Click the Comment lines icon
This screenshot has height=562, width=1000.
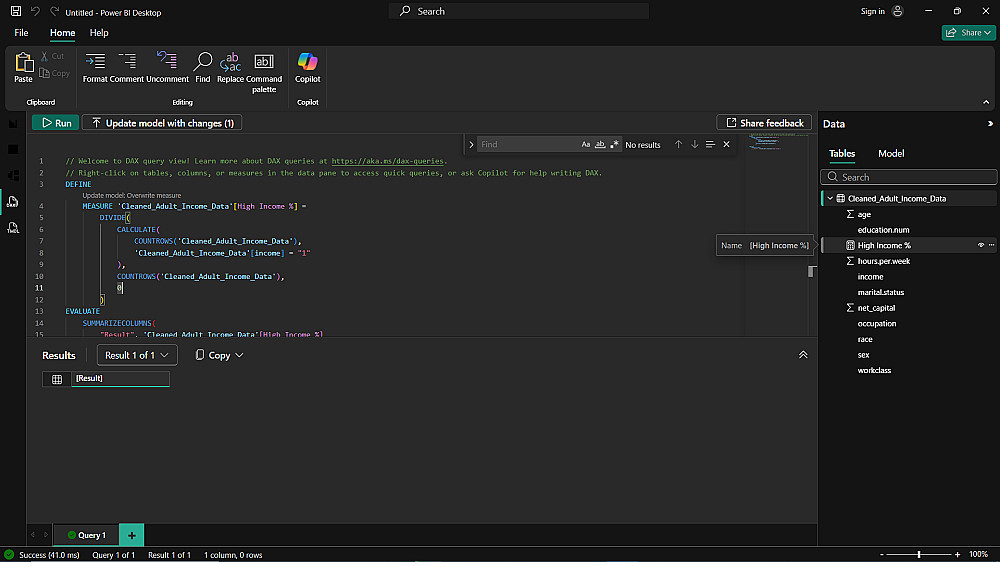[127, 63]
